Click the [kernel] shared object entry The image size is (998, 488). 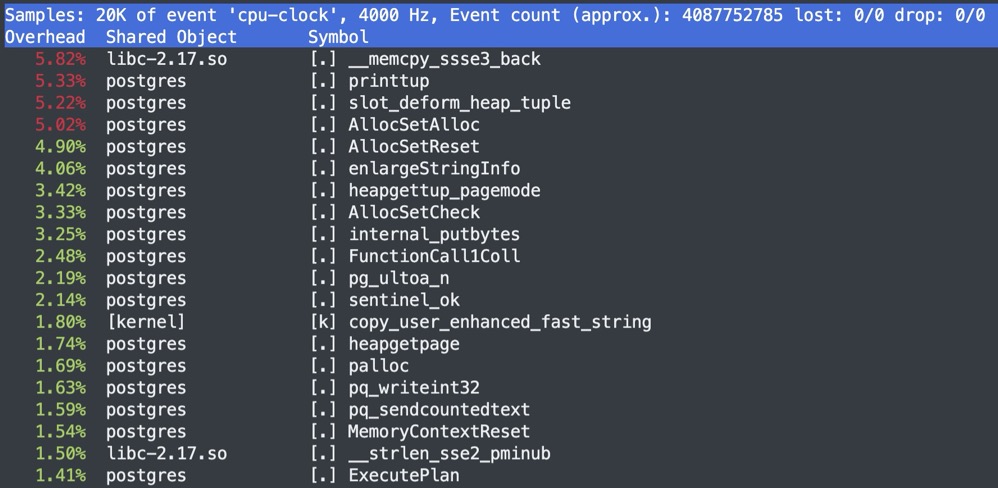[146, 322]
